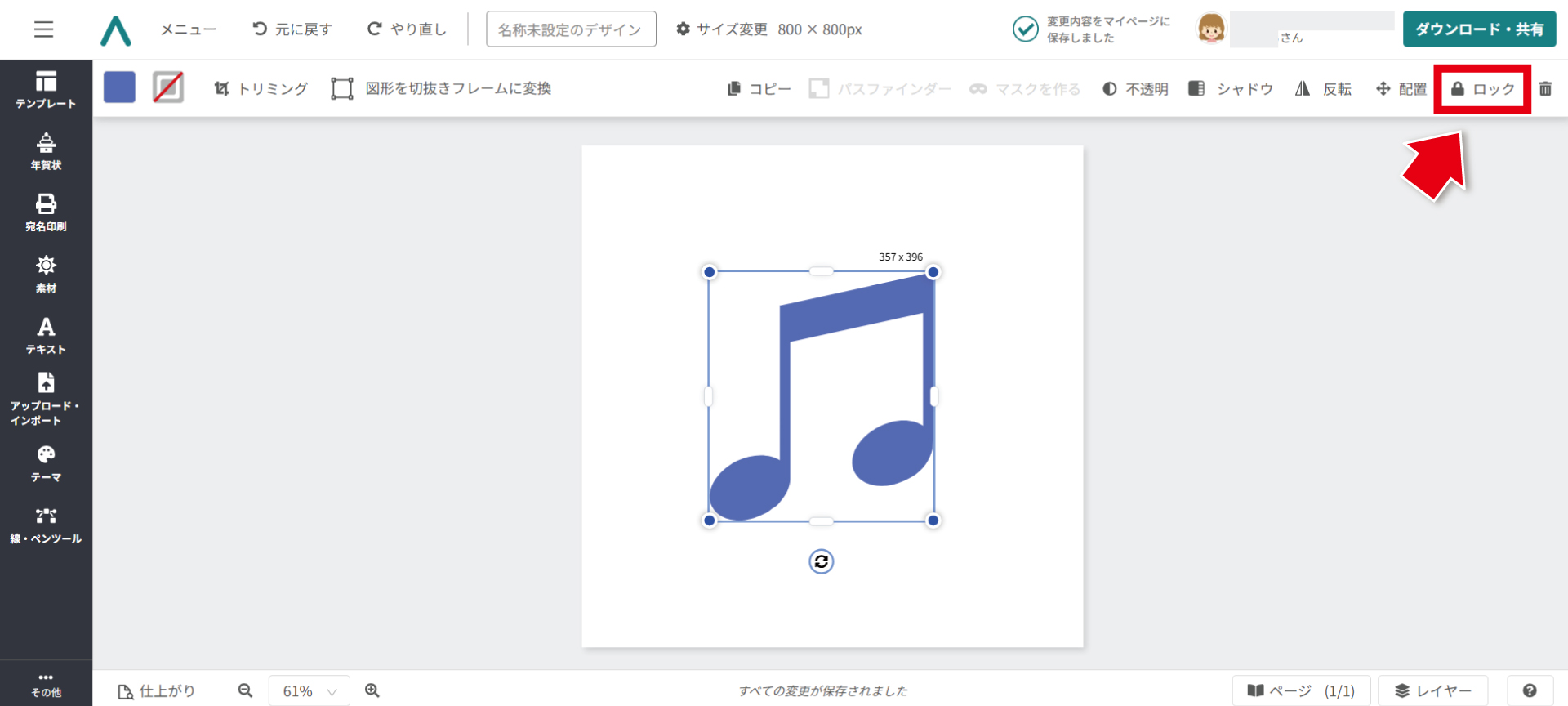The image size is (1568, 706).
Task: Open the blue fill color swatch
Action: coord(119,87)
